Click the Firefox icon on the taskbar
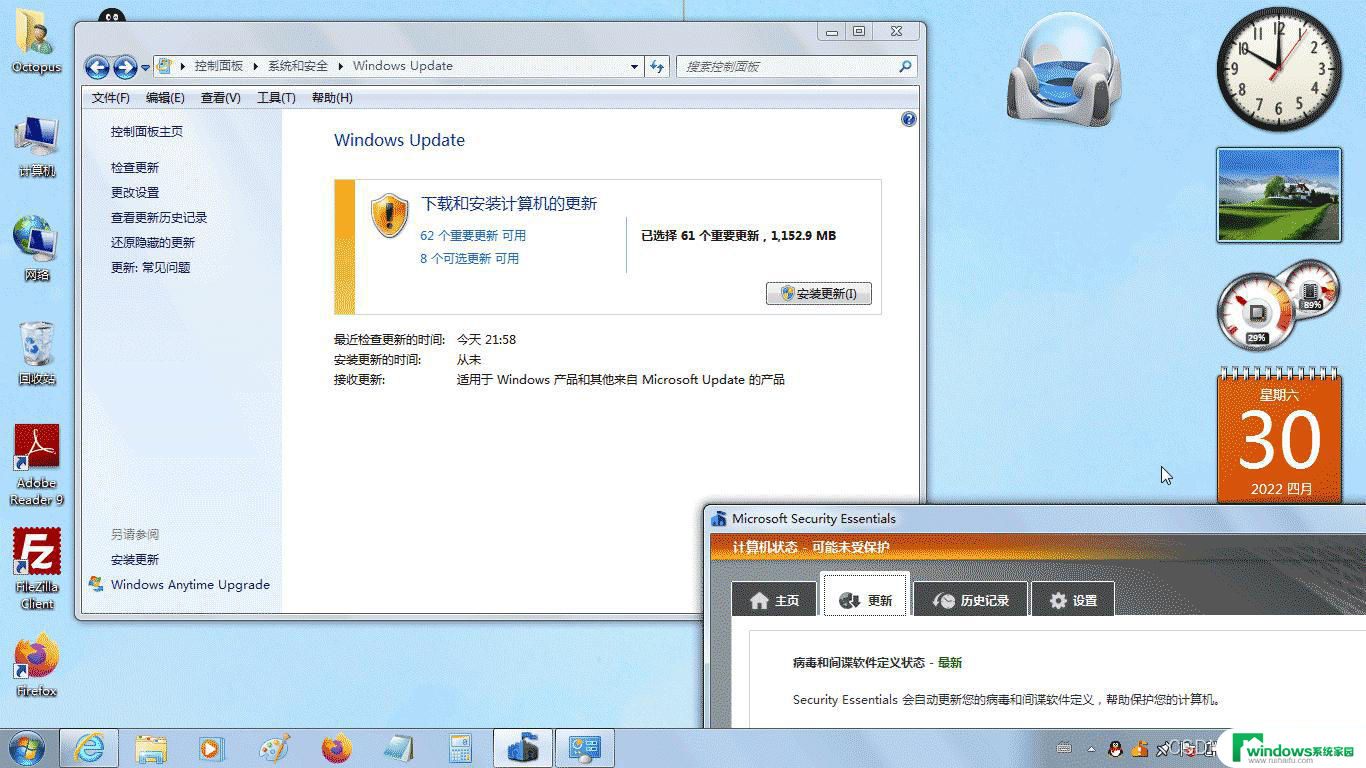Screen dimensions: 1366x768 tap(337, 748)
